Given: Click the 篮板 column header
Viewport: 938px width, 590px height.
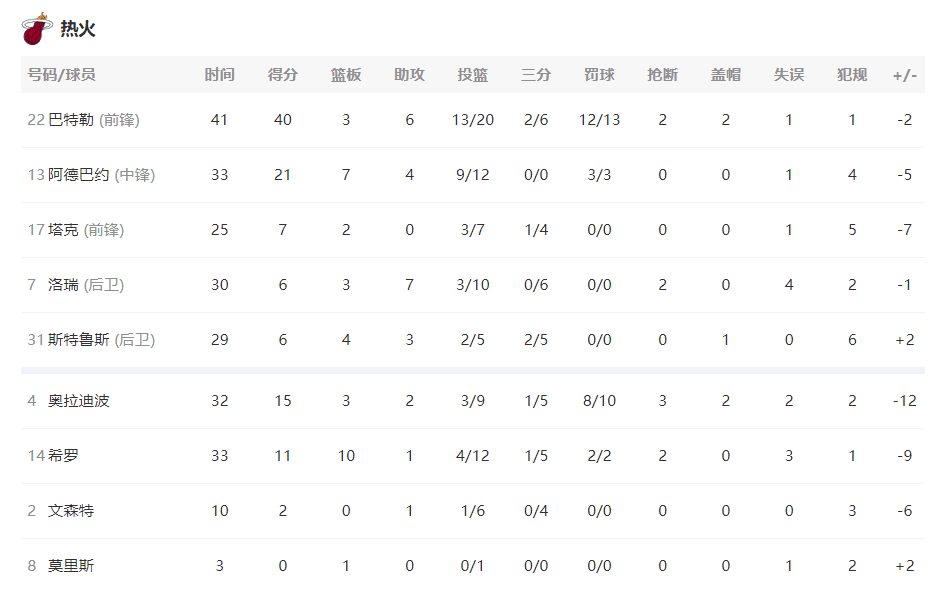Looking at the screenshot, I should point(346,75).
